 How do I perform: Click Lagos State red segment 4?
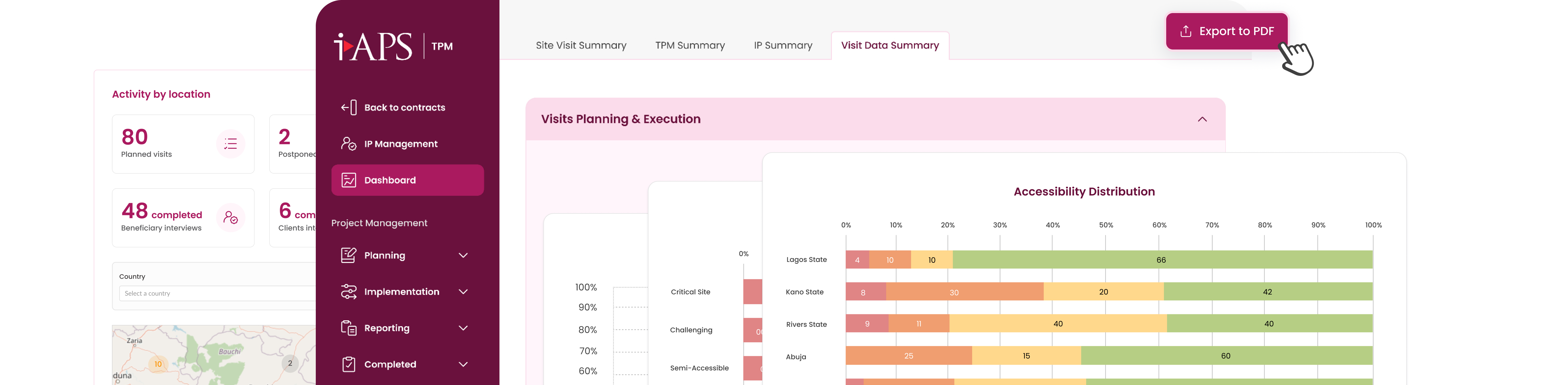(x=857, y=260)
